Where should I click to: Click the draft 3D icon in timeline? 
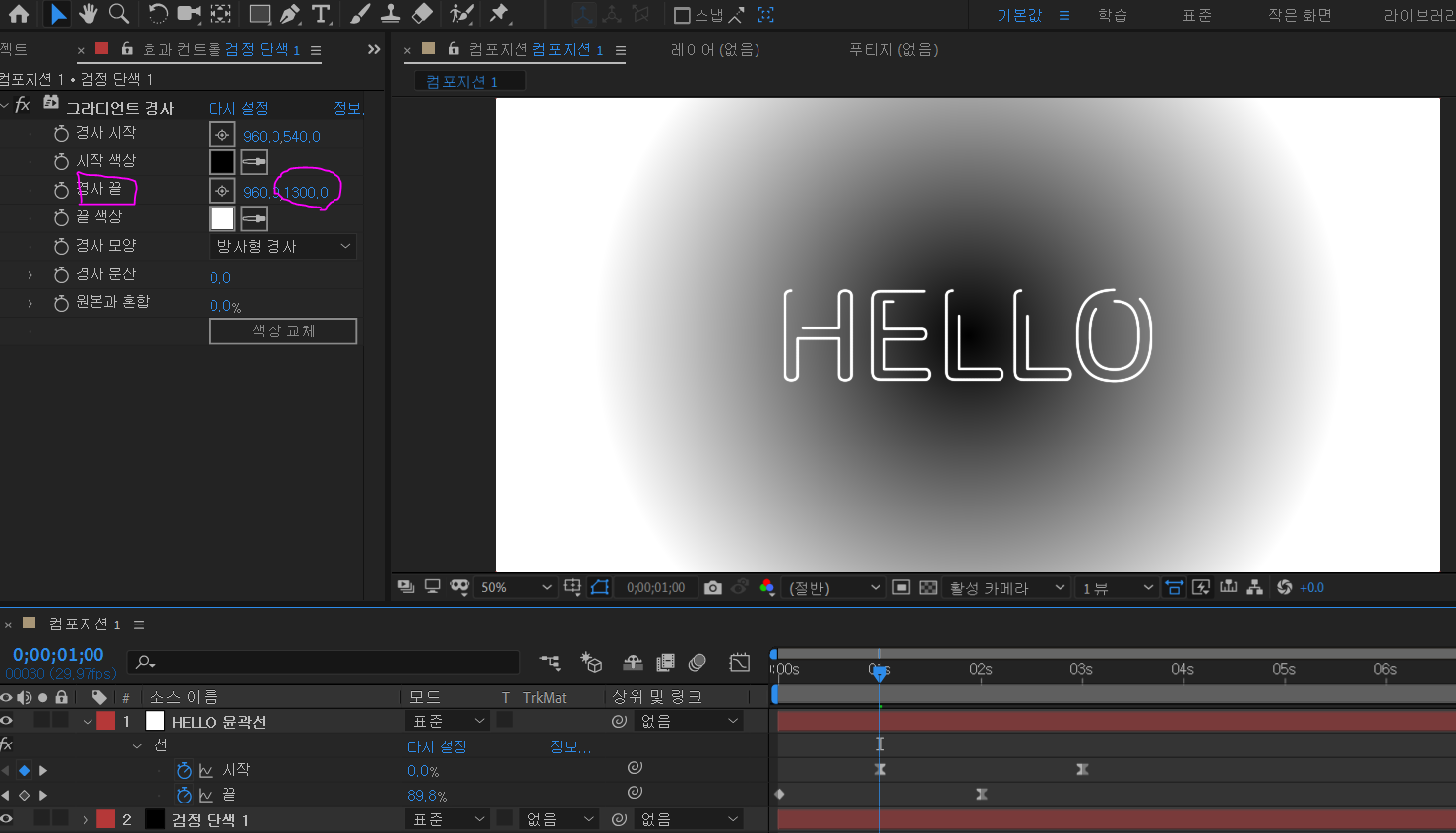[591, 662]
